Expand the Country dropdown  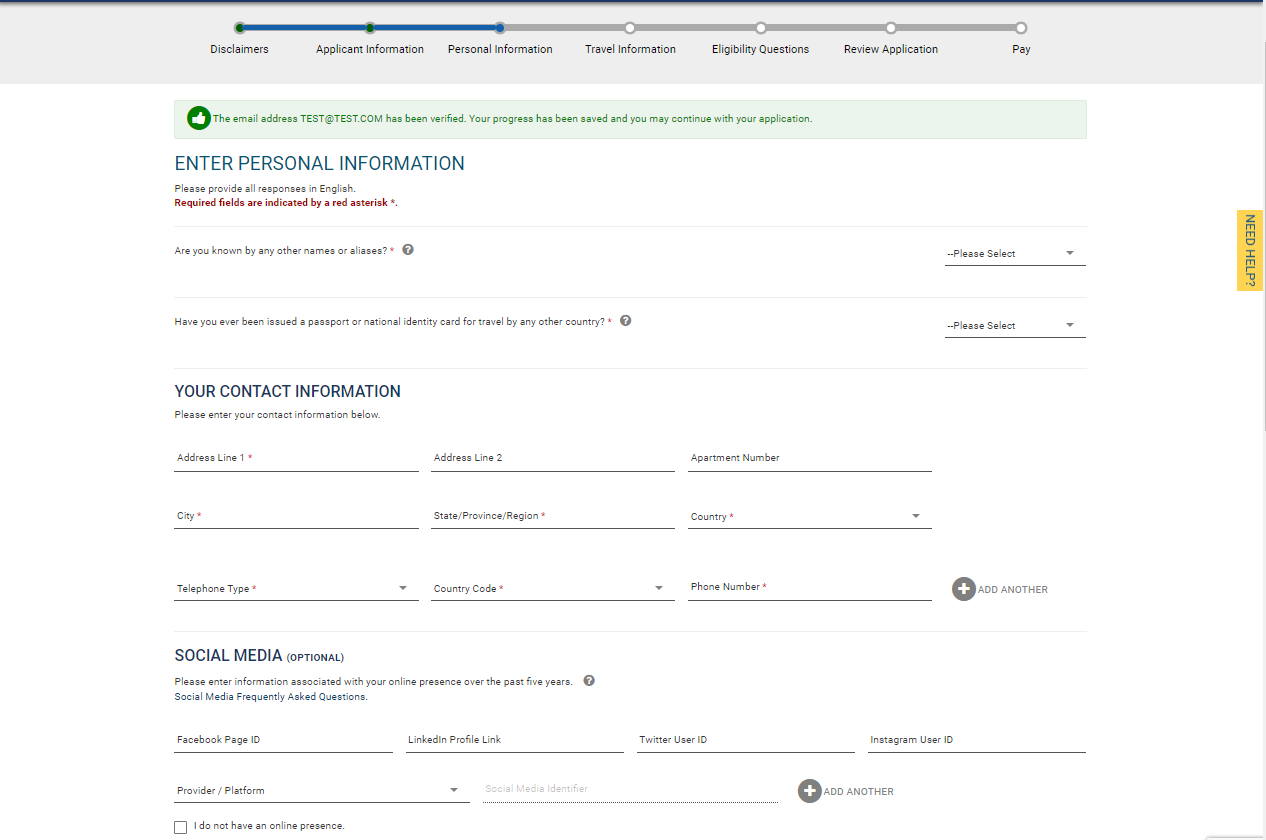(x=808, y=517)
